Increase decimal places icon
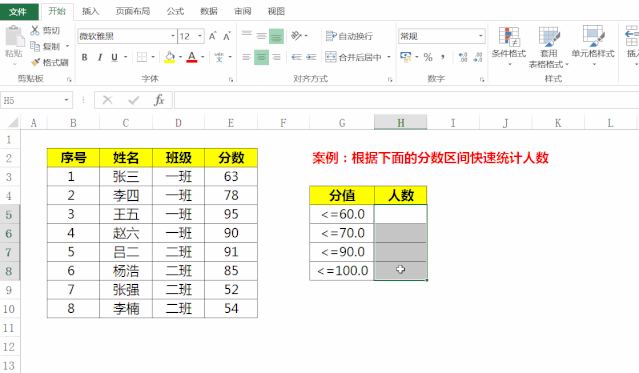 click(463, 57)
